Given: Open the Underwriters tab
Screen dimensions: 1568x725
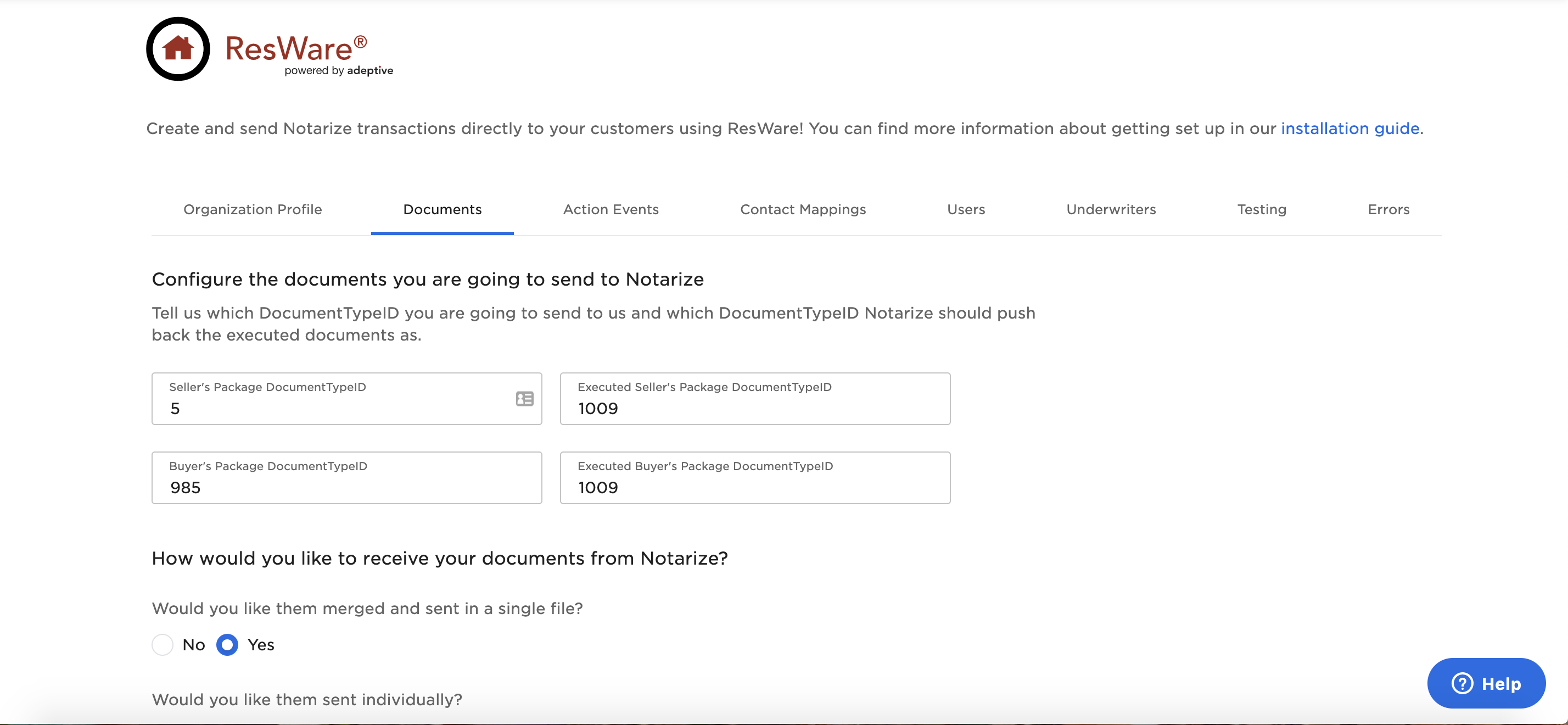Looking at the screenshot, I should pyautogui.click(x=1111, y=209).
